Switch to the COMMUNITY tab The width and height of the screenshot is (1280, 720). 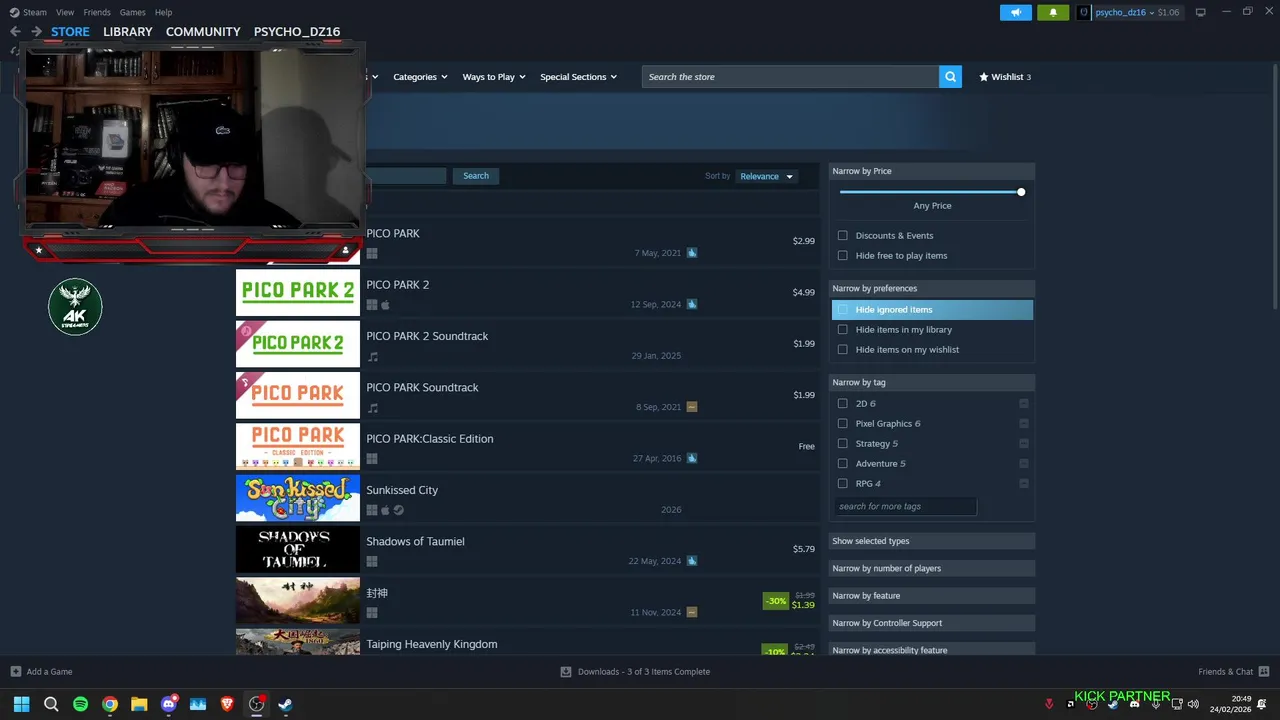[203, 32]
